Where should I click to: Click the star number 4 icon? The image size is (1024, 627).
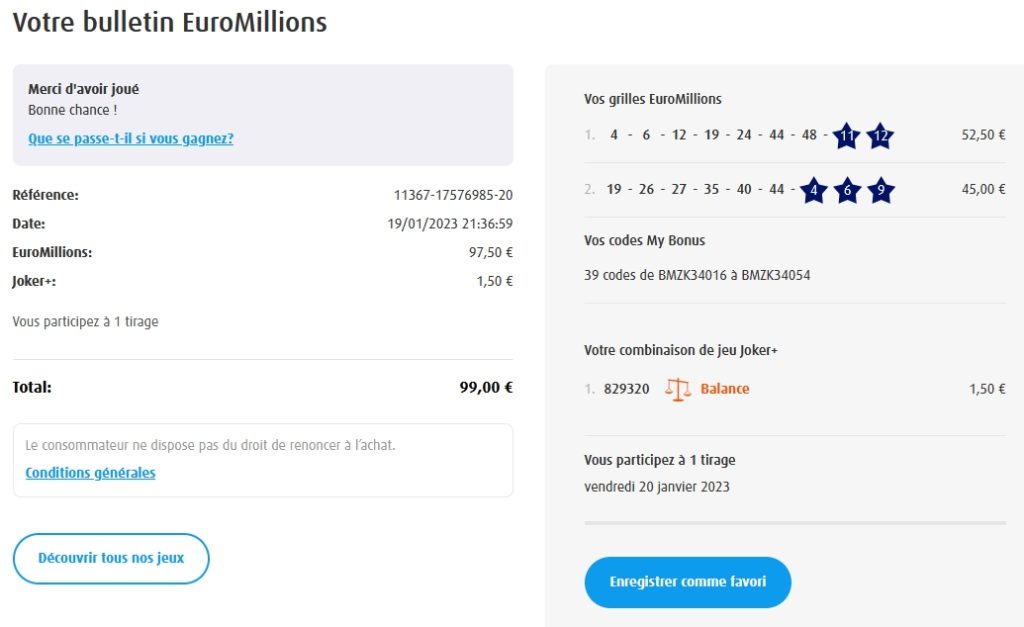(x=814, y=190)
